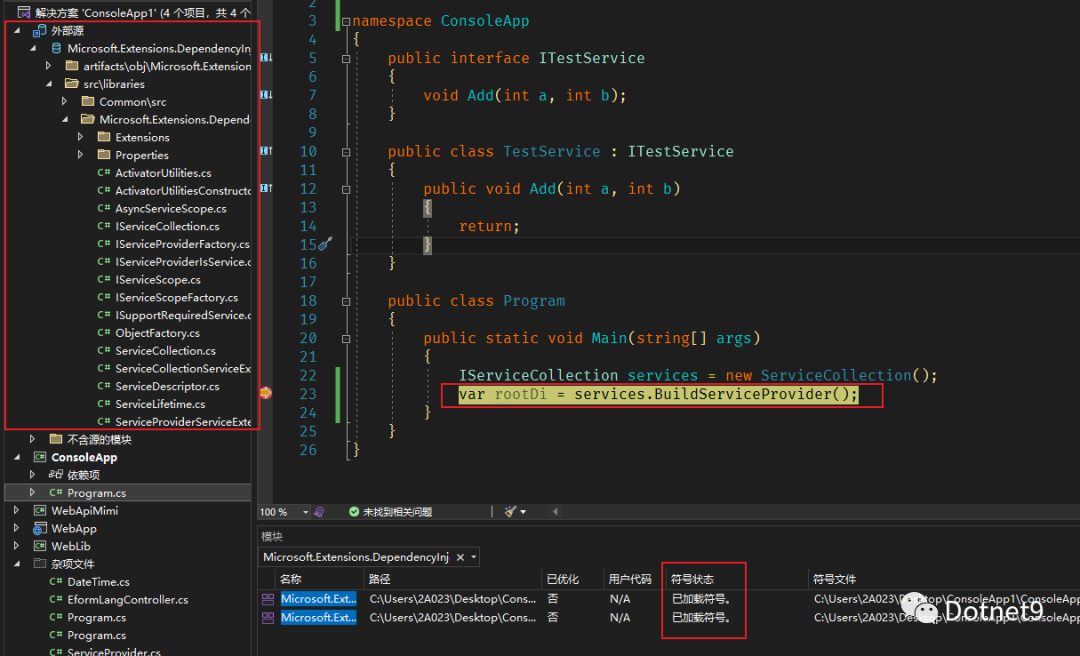This screenshot has height=656, width=1080.
Task: Click the screwdriver quick-actions icon on line 15
Action: point(325,244)
